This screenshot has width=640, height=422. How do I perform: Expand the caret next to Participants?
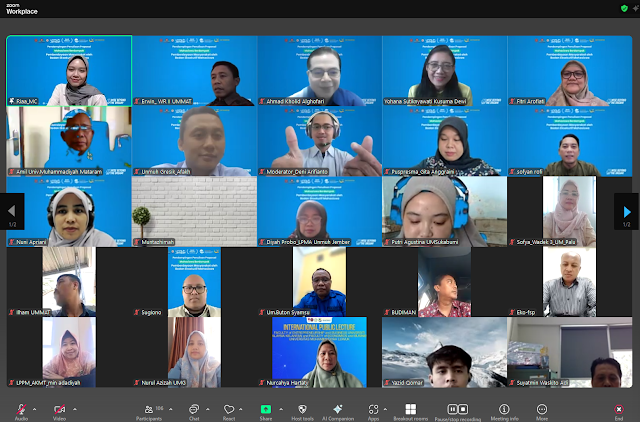(x=172, y=408)
